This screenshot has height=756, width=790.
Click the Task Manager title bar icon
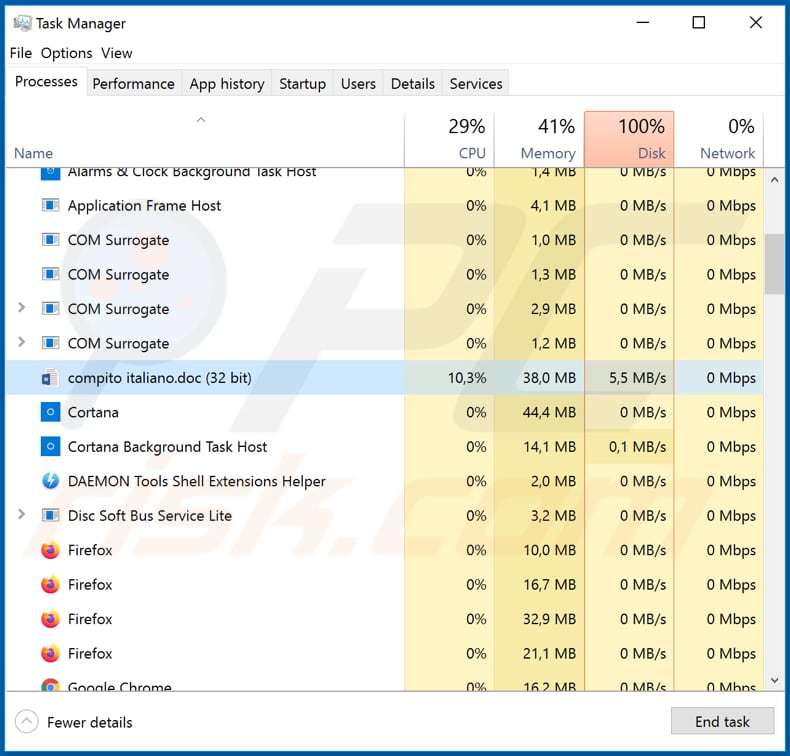[x=22, y=23]
